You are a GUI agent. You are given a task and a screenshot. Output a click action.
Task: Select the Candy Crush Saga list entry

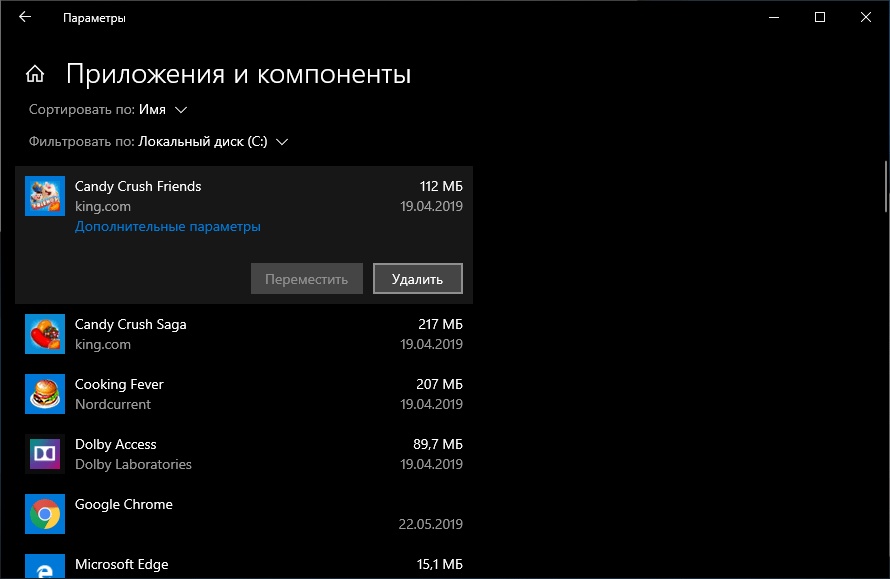[x=244, y=334]
